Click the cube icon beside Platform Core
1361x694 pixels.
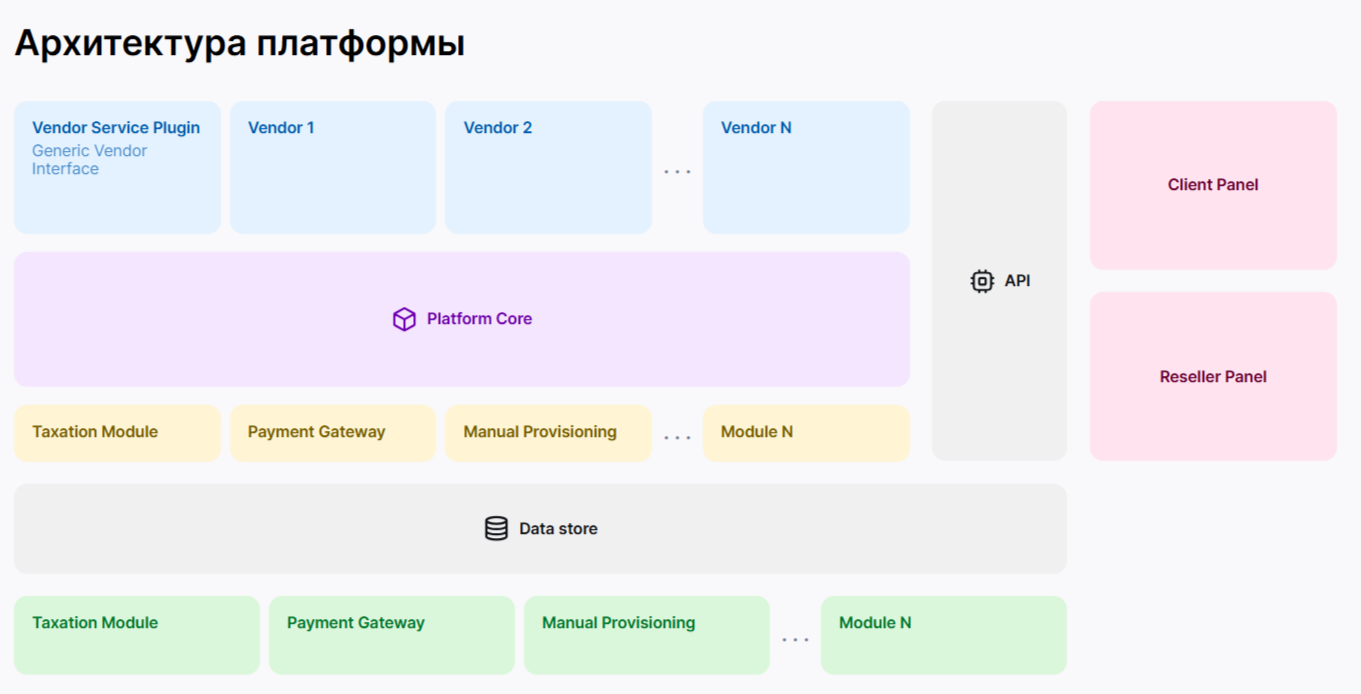pyautogui.click(x=404, y=319)
